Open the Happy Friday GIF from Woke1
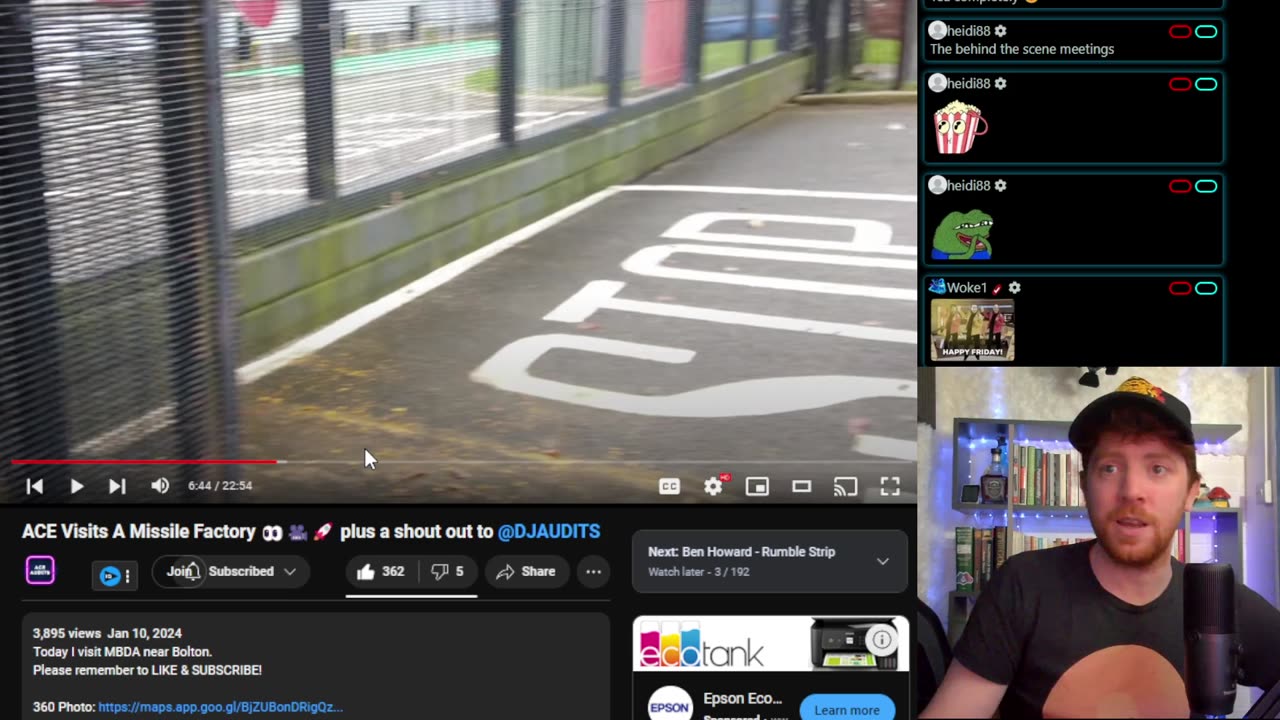The image size is (1280, 720). point(972,330)
